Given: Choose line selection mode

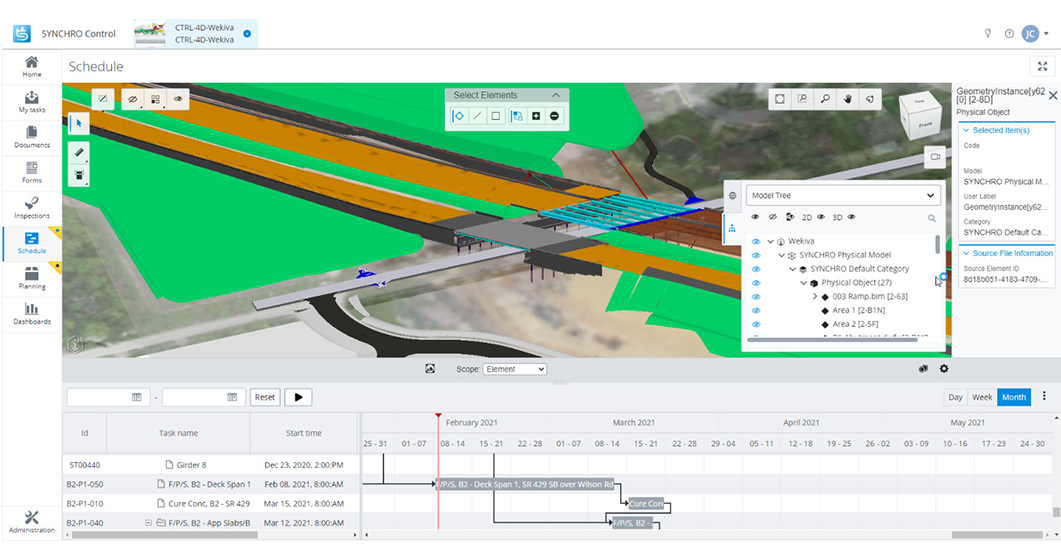Looking at the screenshot, I should click(477, 116).
